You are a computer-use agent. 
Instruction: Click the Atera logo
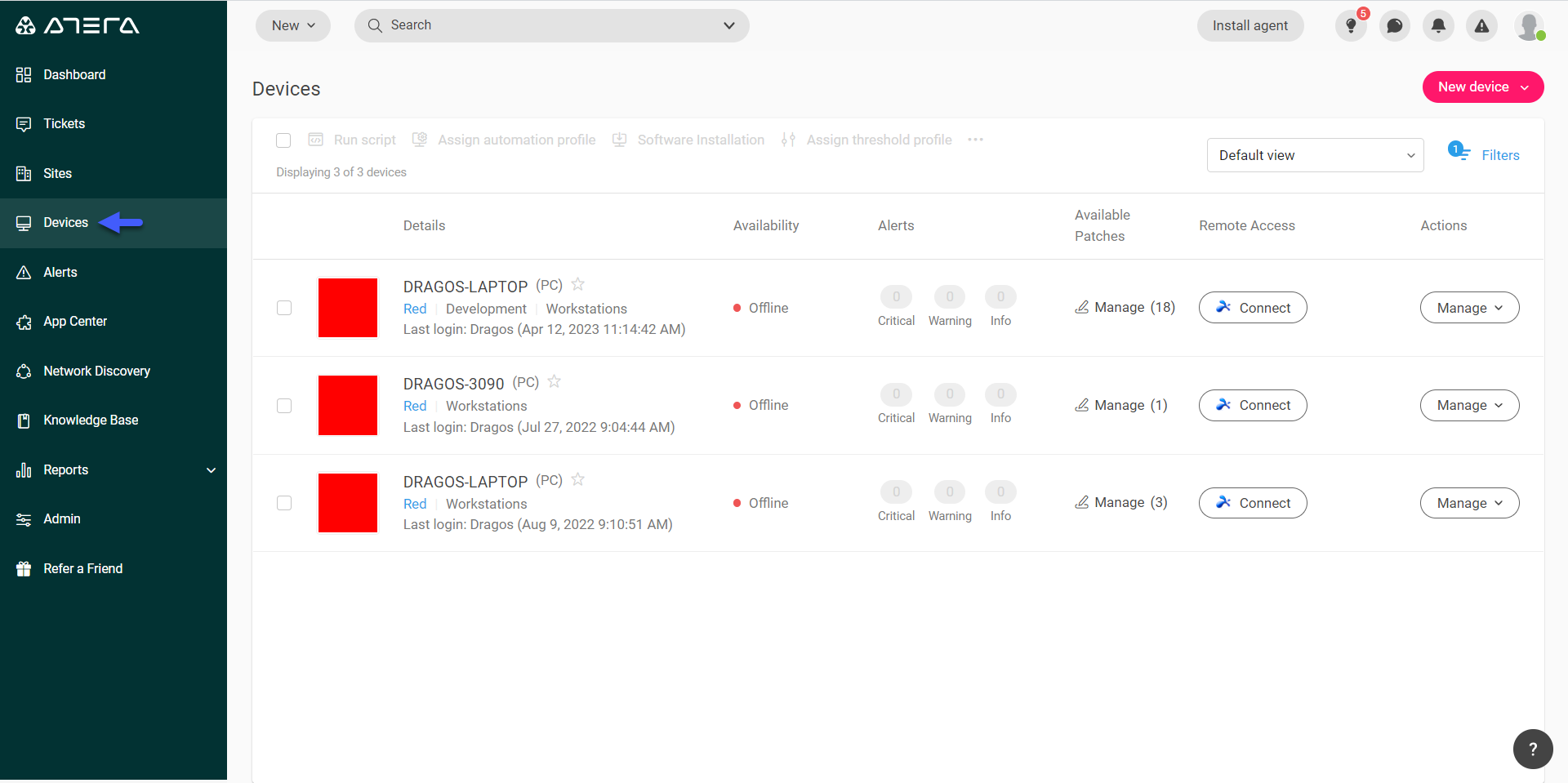click(78, 25)
